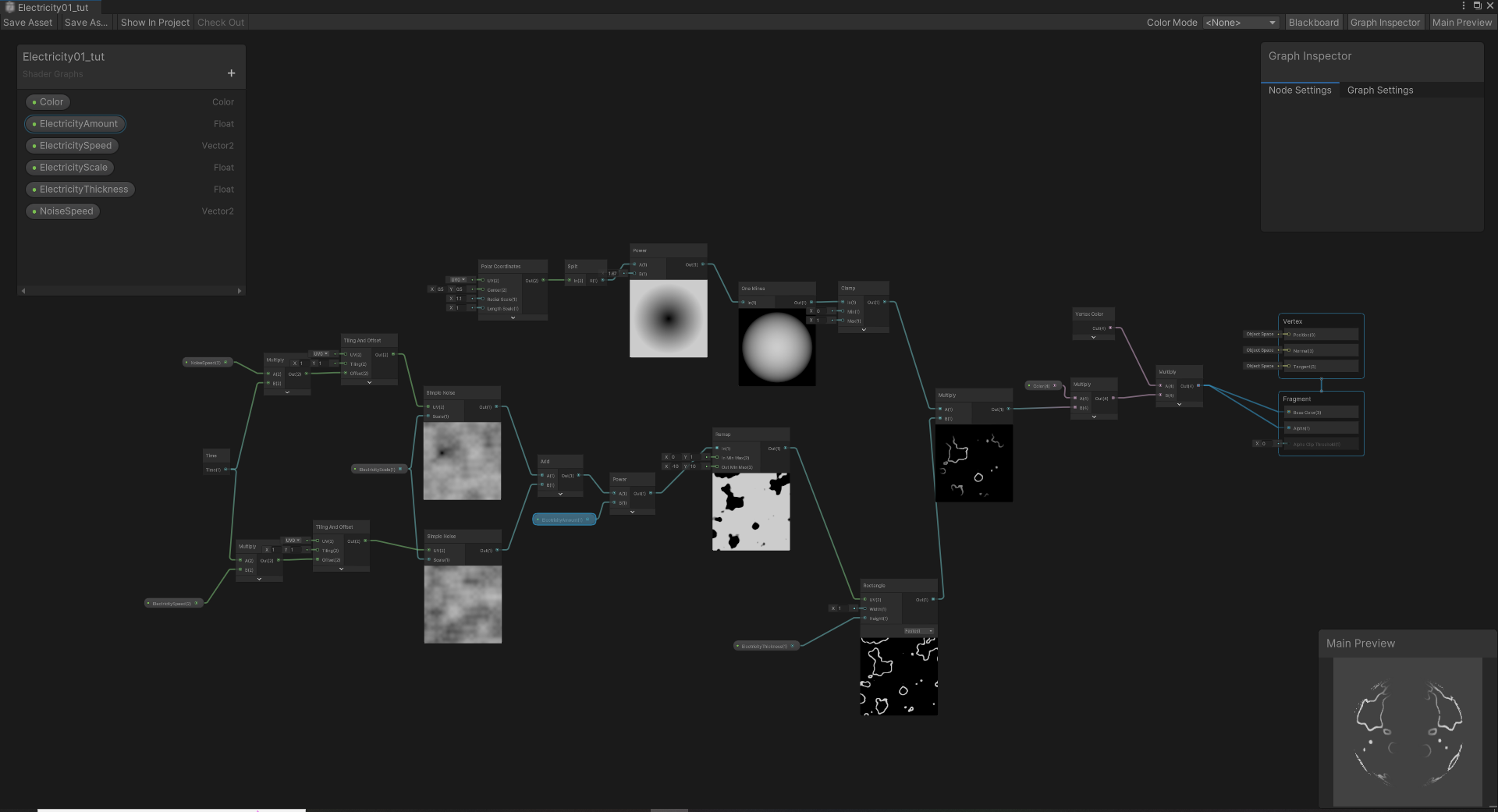Click the Time node output port

coord(225,470)
